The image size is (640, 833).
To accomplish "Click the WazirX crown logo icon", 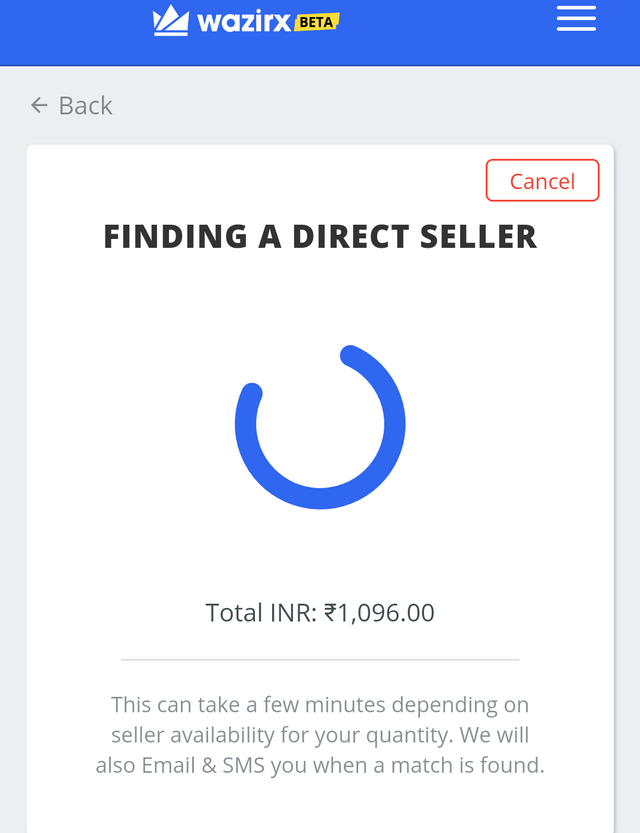I will (x=170, y=21).
